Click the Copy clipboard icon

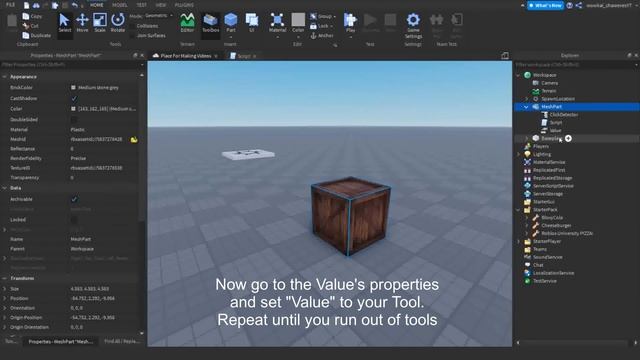coord(26,16)
